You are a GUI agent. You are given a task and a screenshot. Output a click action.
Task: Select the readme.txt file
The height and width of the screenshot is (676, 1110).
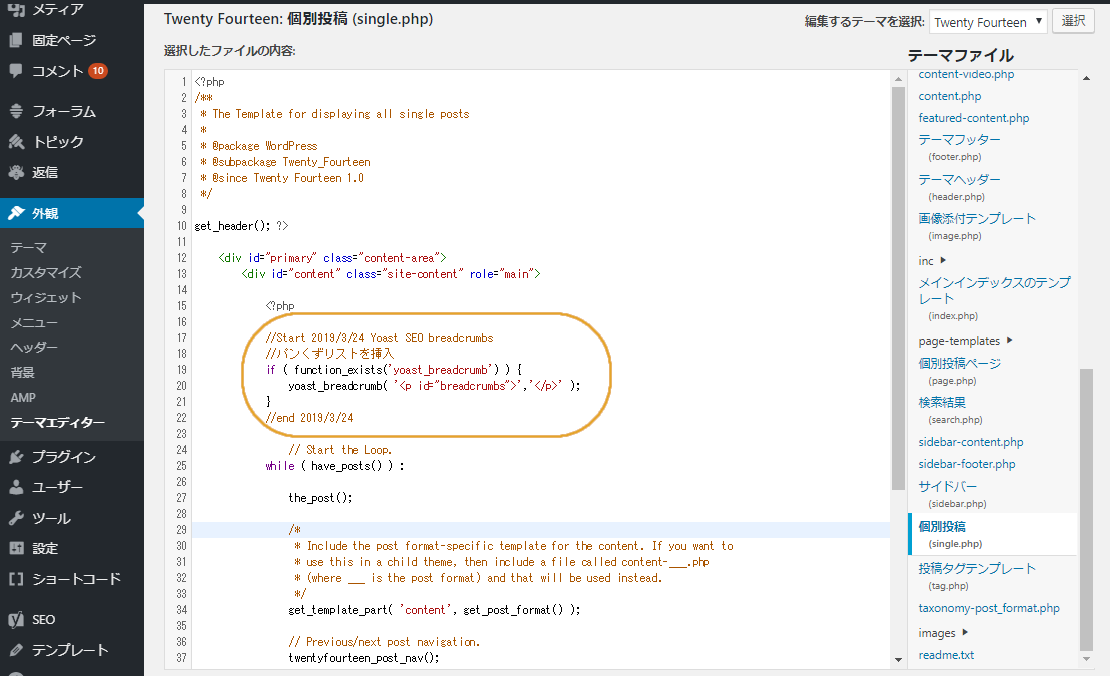946,655
